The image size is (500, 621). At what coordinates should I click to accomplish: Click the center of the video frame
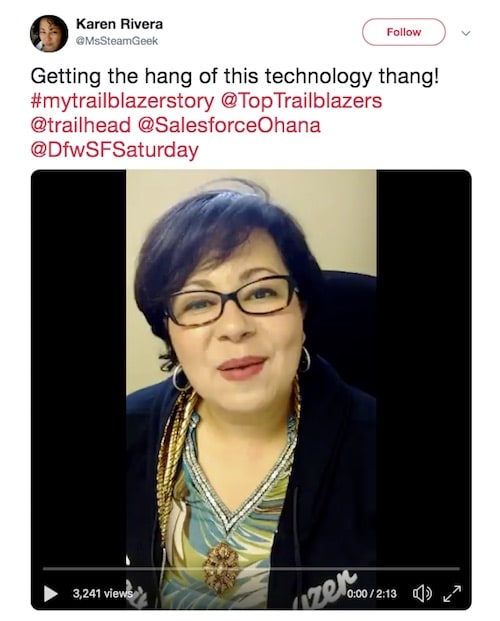(x=251, y=368)
